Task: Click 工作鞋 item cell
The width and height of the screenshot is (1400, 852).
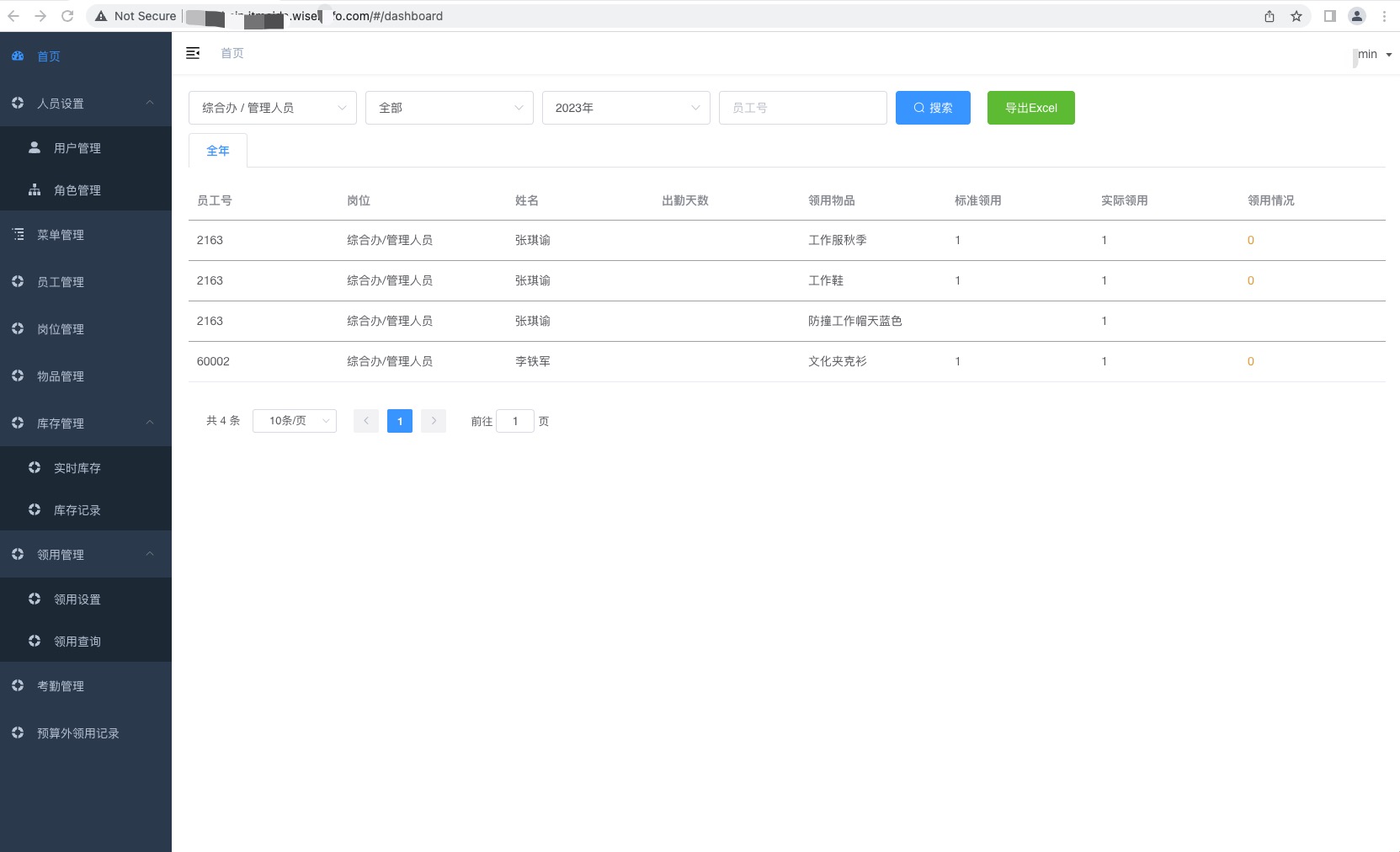Action: (x=826, y=280)
